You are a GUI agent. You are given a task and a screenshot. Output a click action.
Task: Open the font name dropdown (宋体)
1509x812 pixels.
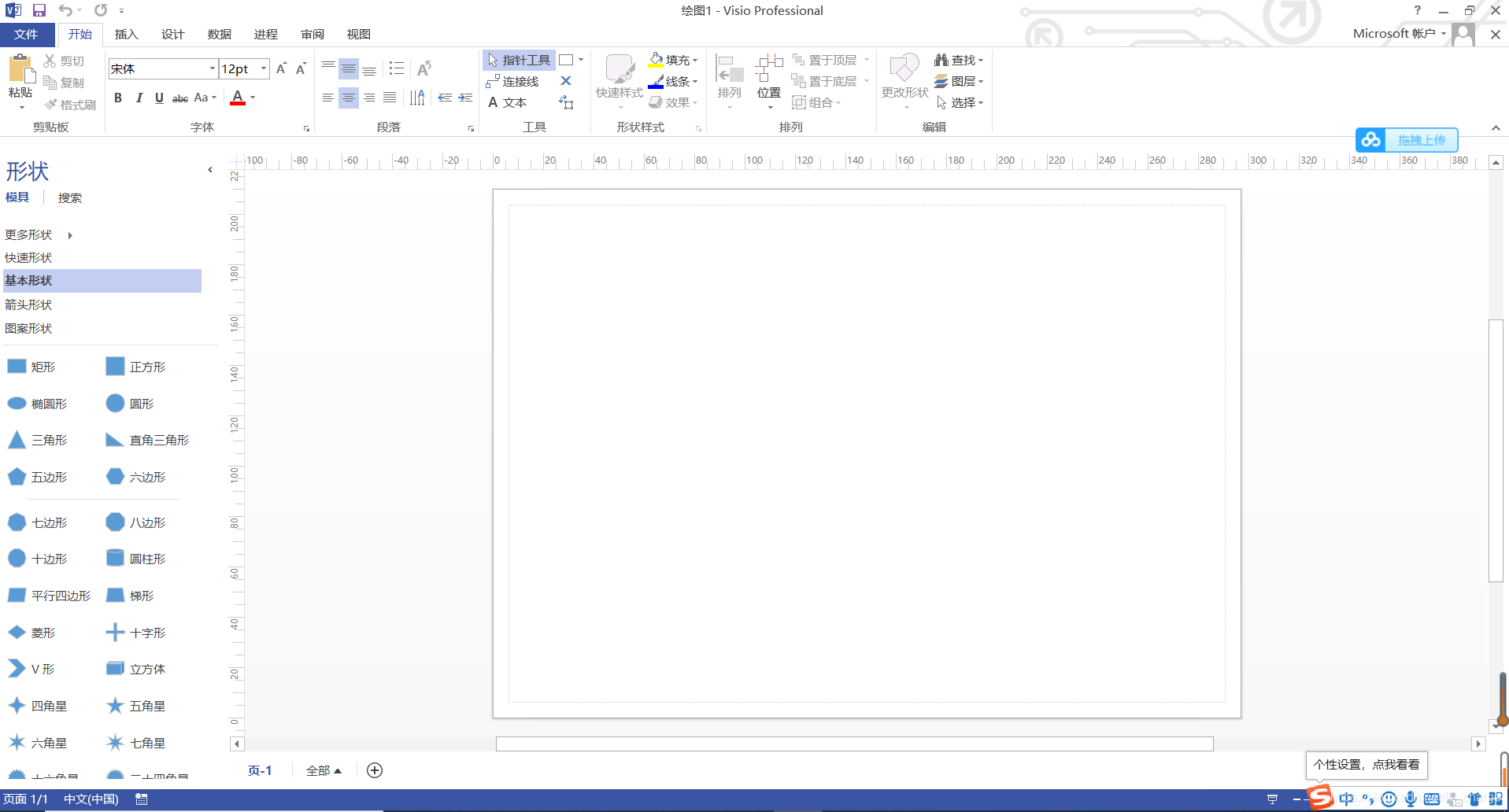pos(212,68)
